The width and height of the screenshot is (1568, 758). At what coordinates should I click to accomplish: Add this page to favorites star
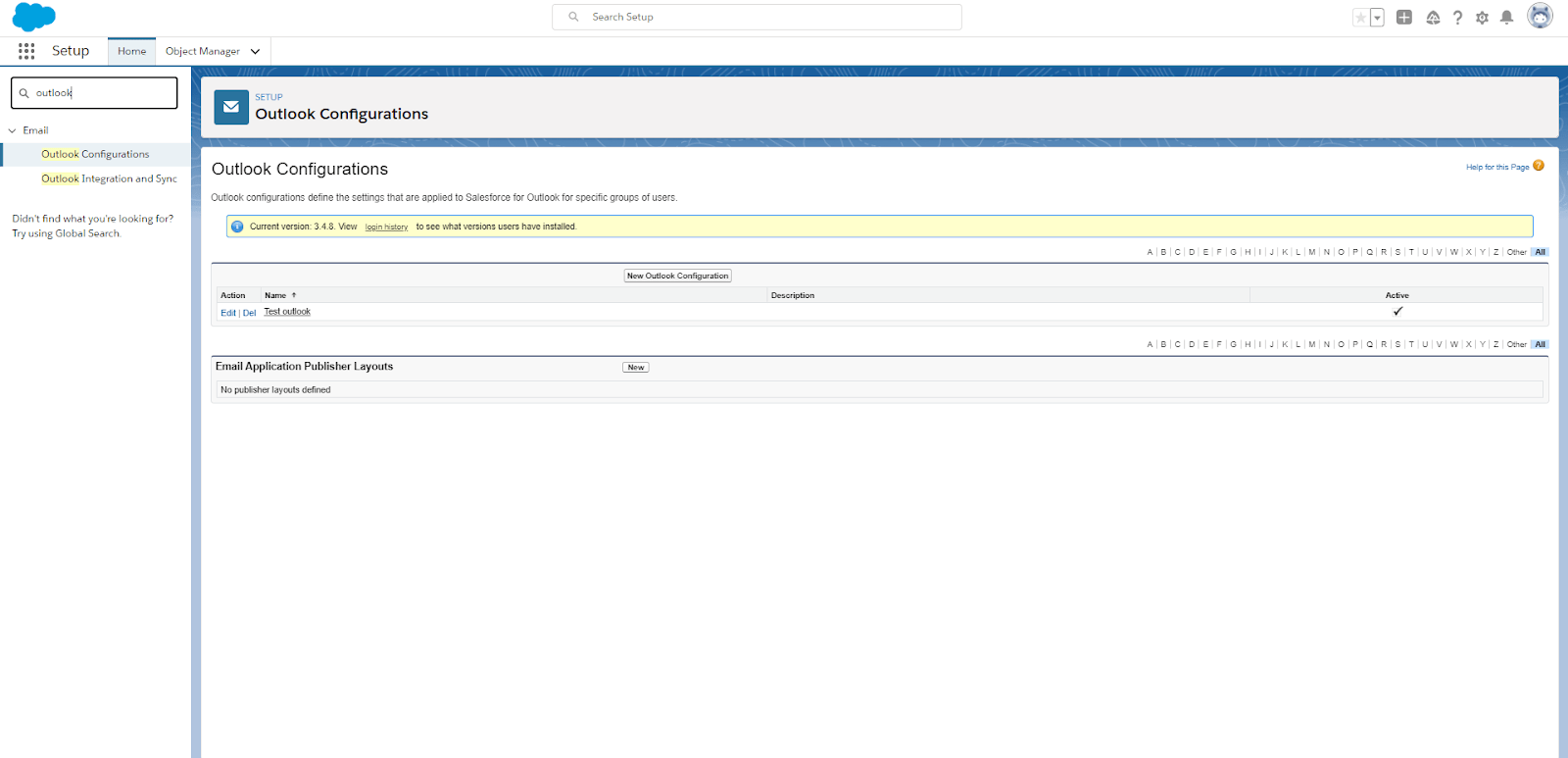(x=1360, y=18)
